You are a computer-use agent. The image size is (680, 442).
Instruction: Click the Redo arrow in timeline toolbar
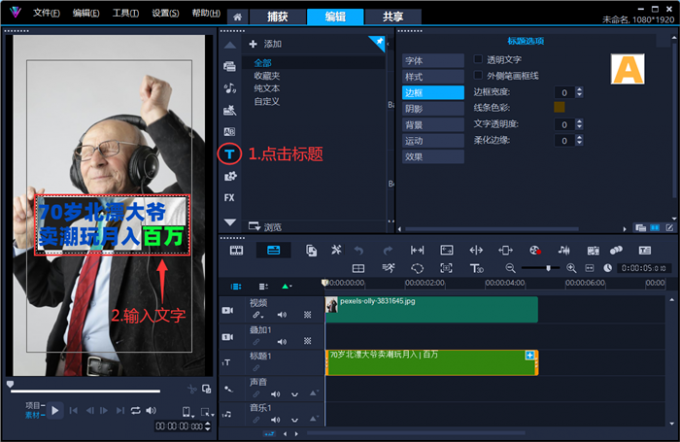(388, 250)
